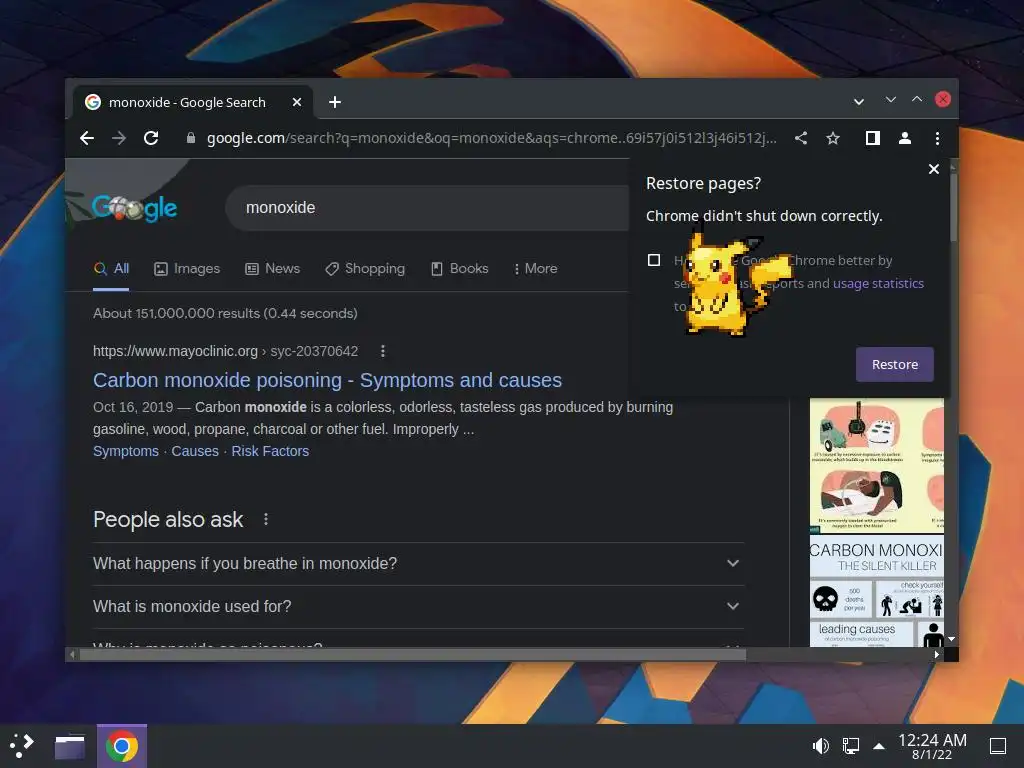Open the Mayo Clinic result options dots

[383, 351]
